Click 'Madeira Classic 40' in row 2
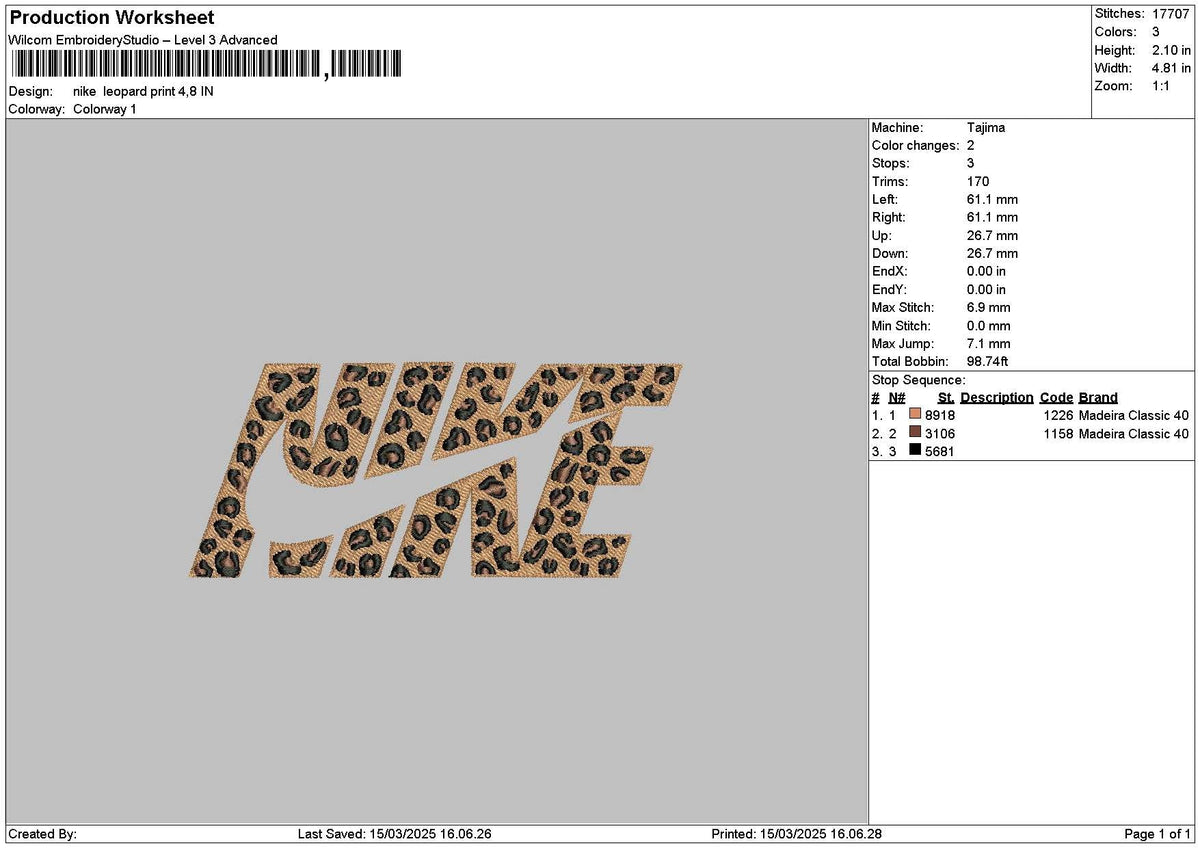 tap(1134, 433)
